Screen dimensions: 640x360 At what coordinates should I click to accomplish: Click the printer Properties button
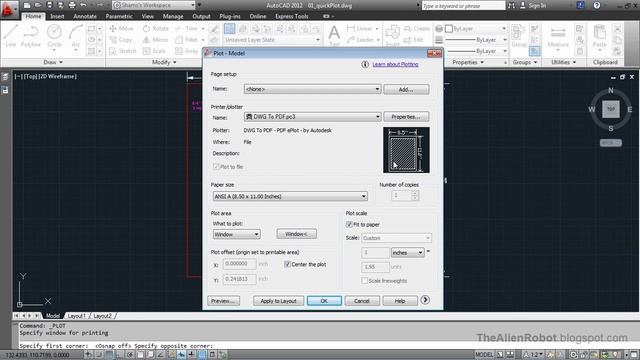pos(406,117)
